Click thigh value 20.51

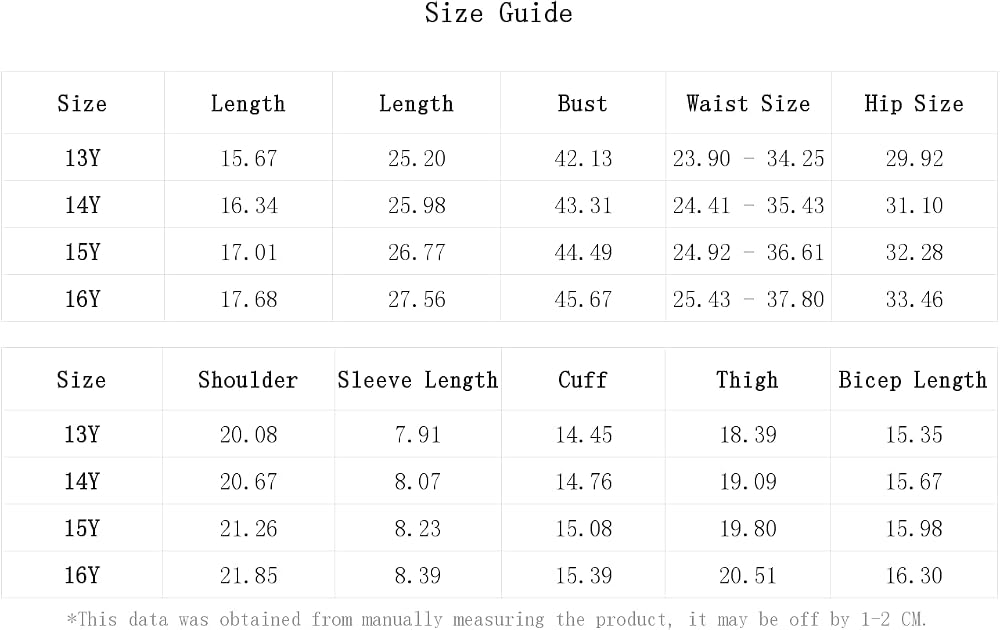pos(747,576)
